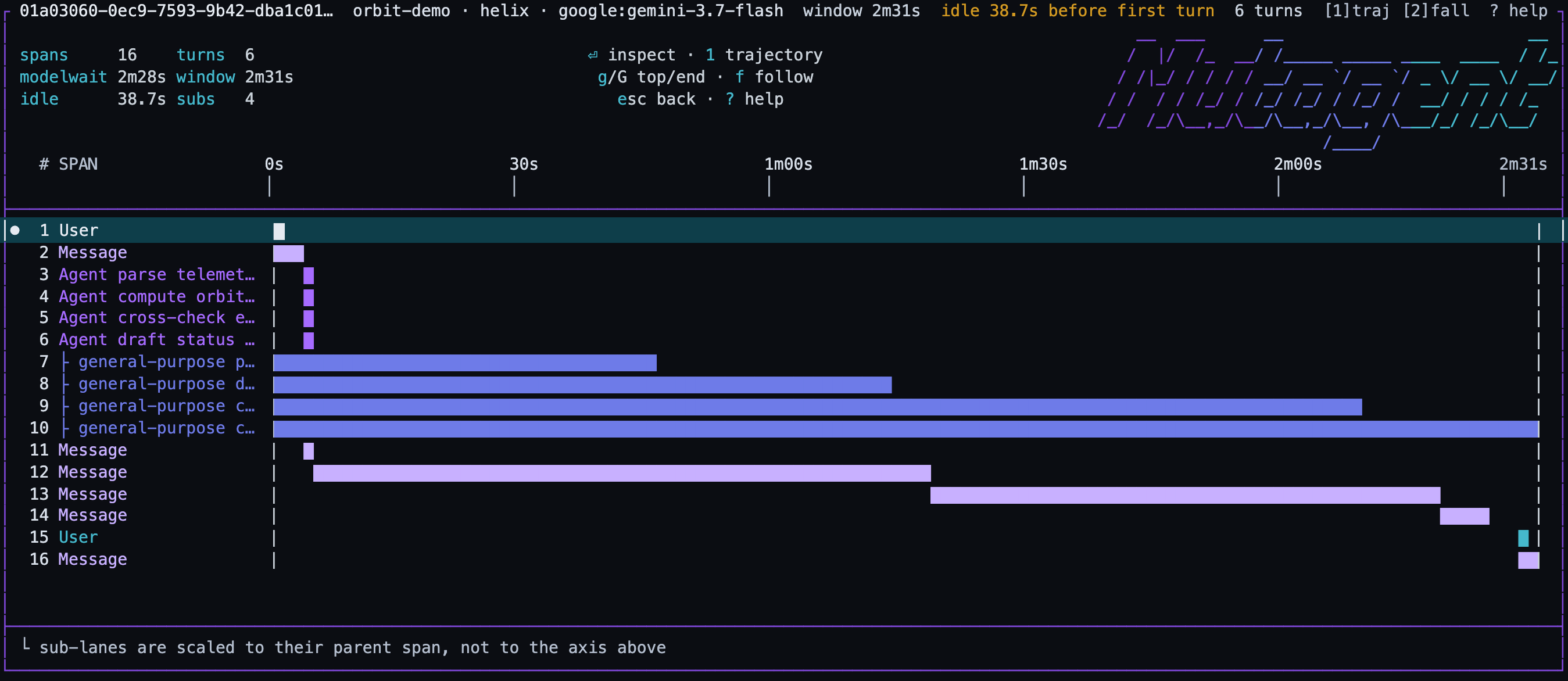Click the 0s time axis label
This screenshot has height=681, width=1568.
point(274,164)
